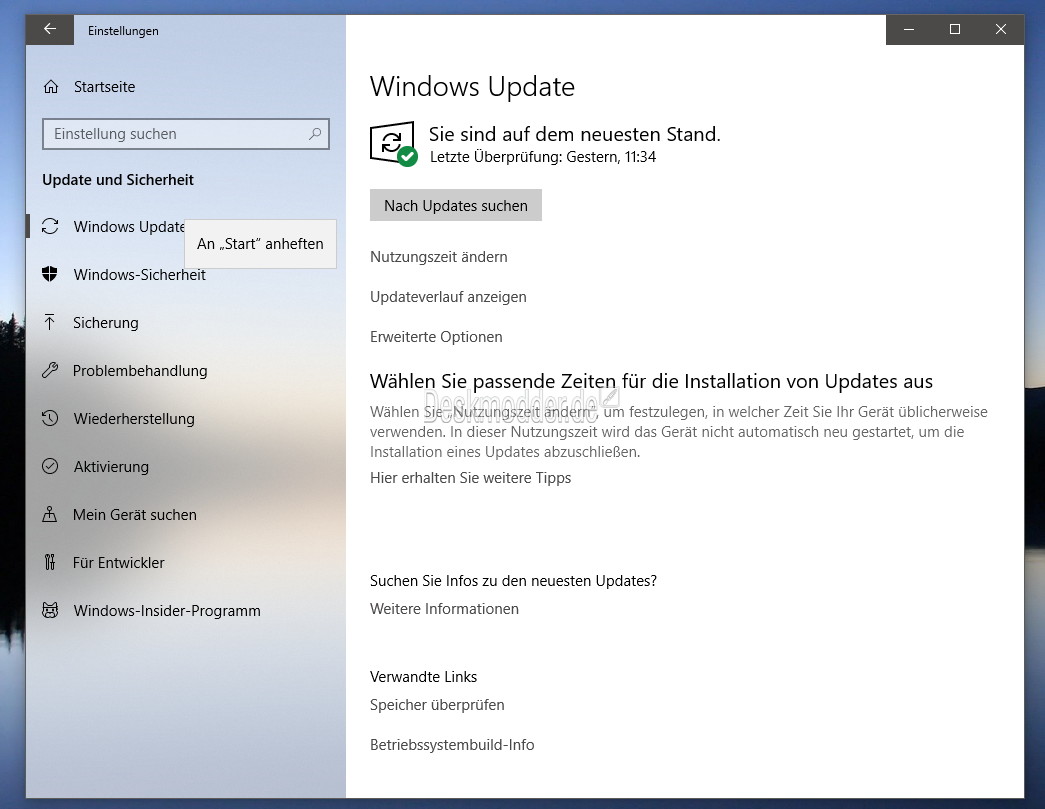
Task: Click the Nach Updates suchen button
Action: (x=456, y=205)
